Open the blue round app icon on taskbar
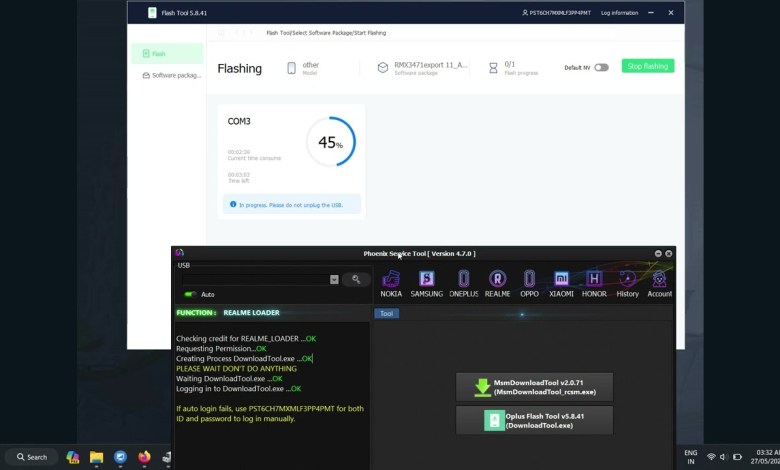The width and height of the screenshot is (780, 470). pyautogui.click(x=120, y=457)
